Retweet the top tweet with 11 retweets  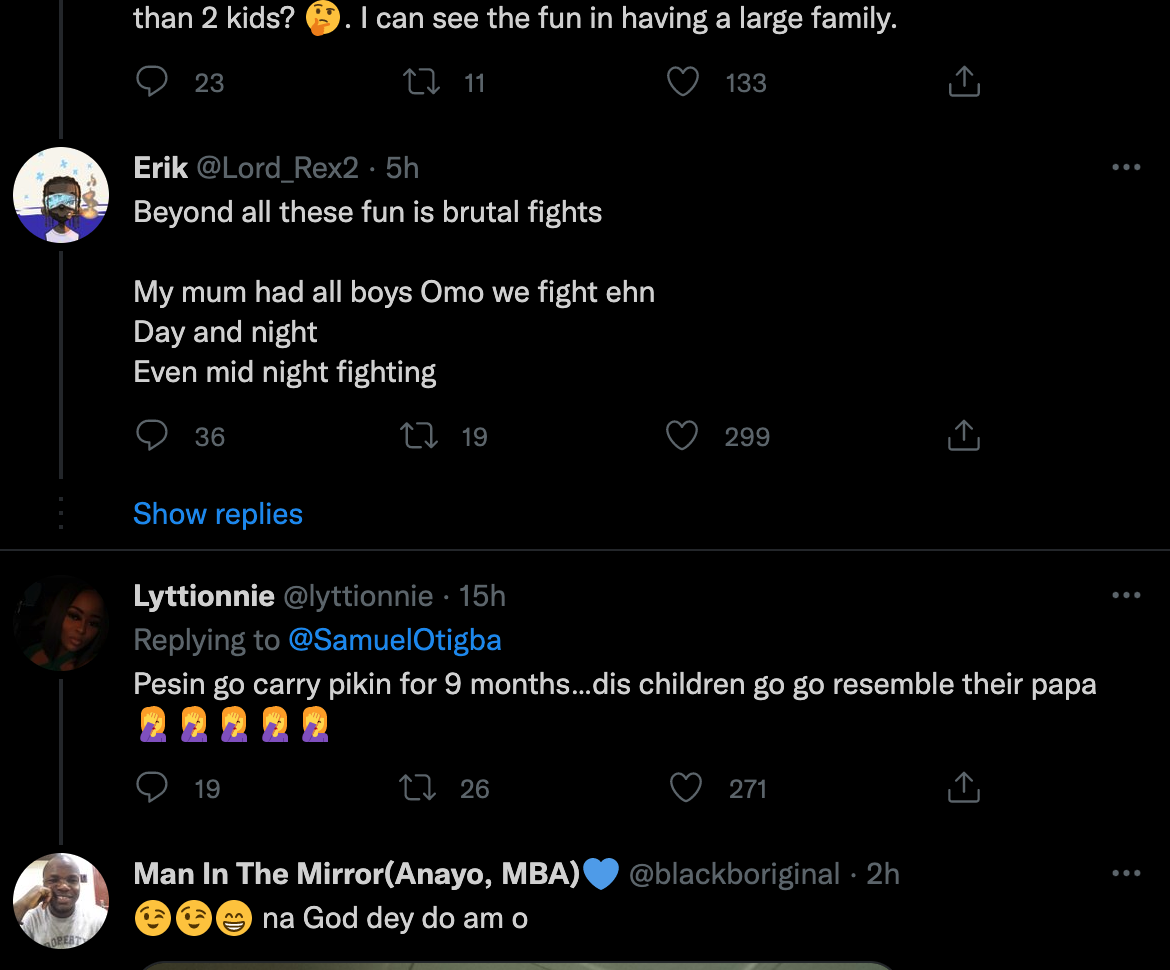coord(421,82)
